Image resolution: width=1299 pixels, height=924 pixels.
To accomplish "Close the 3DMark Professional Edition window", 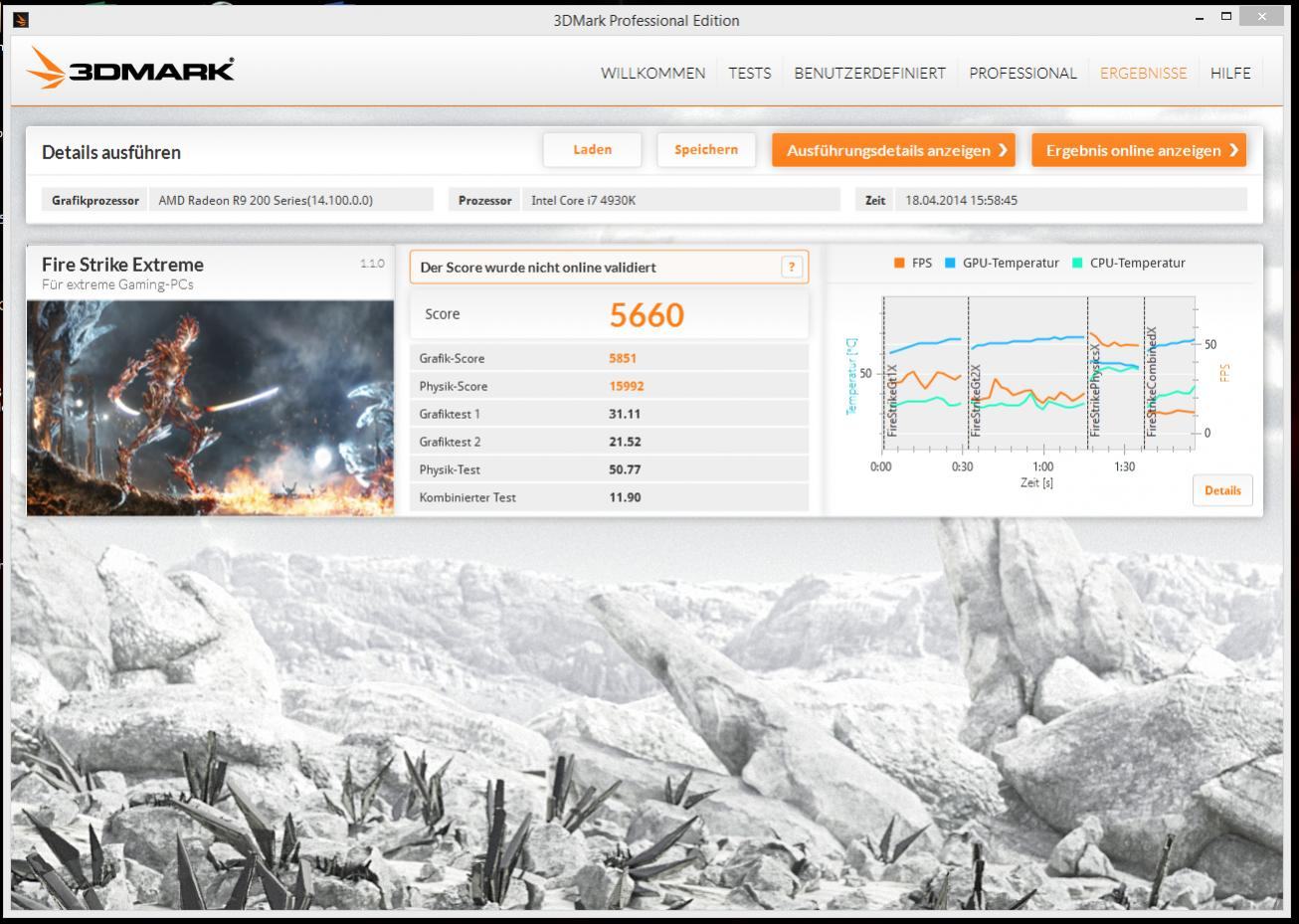I will pyautogui.click(x=1262, y=16).
